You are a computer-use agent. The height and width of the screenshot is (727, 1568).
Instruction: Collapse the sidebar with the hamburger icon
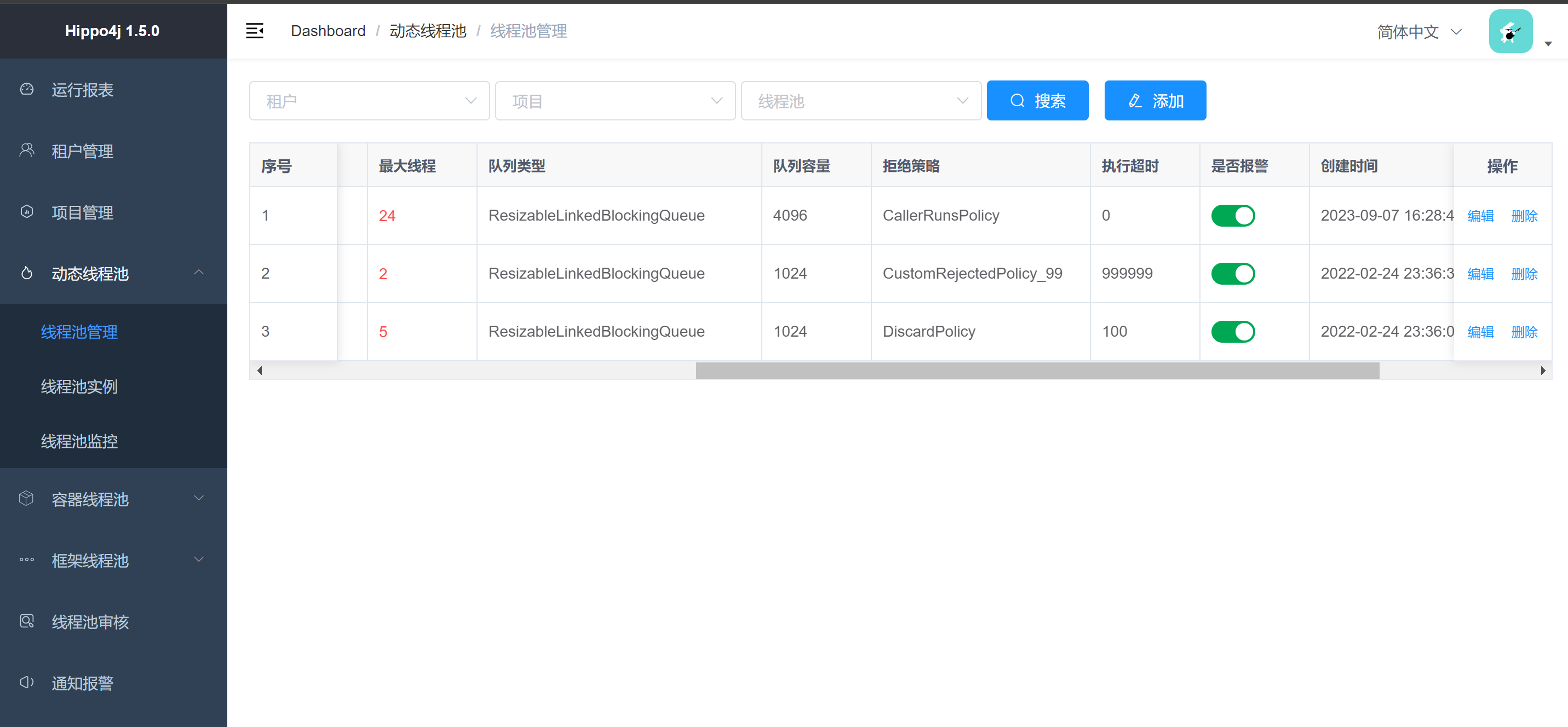coord(255,31)
